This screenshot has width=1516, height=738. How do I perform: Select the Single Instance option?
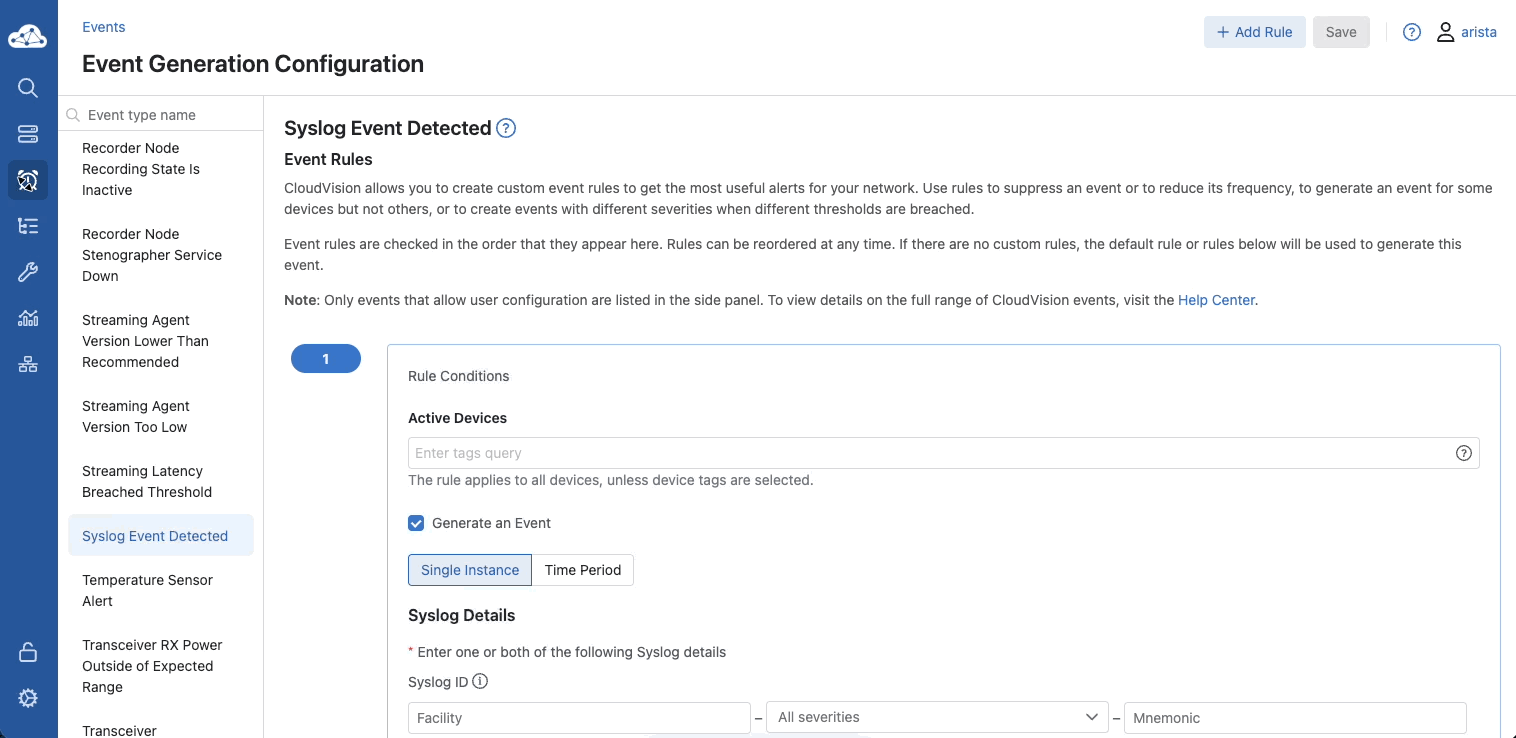(470, 570)
